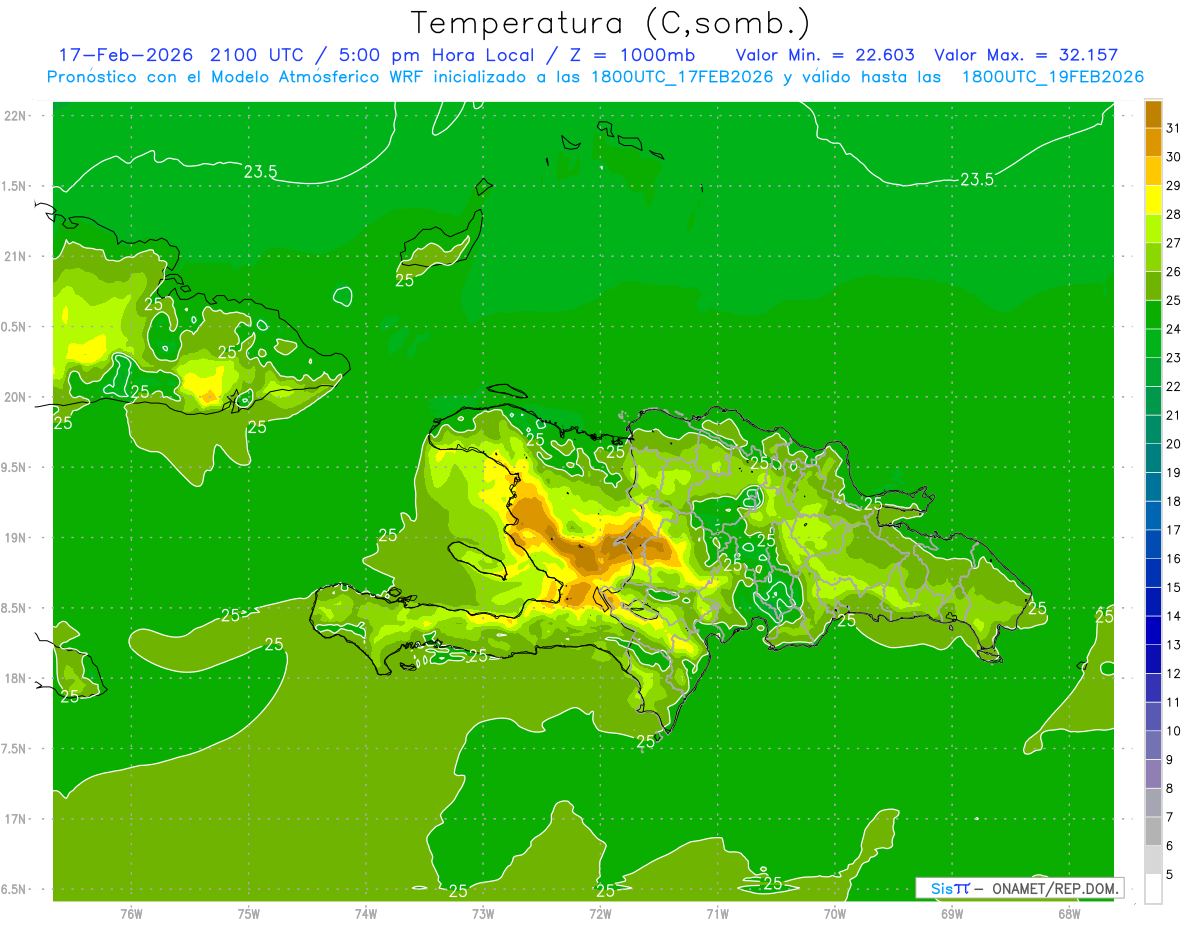Viewport: 1200px width, 927px height.
Task: Click the "23" label on the color scale
Action: (x=1174, y=357)
